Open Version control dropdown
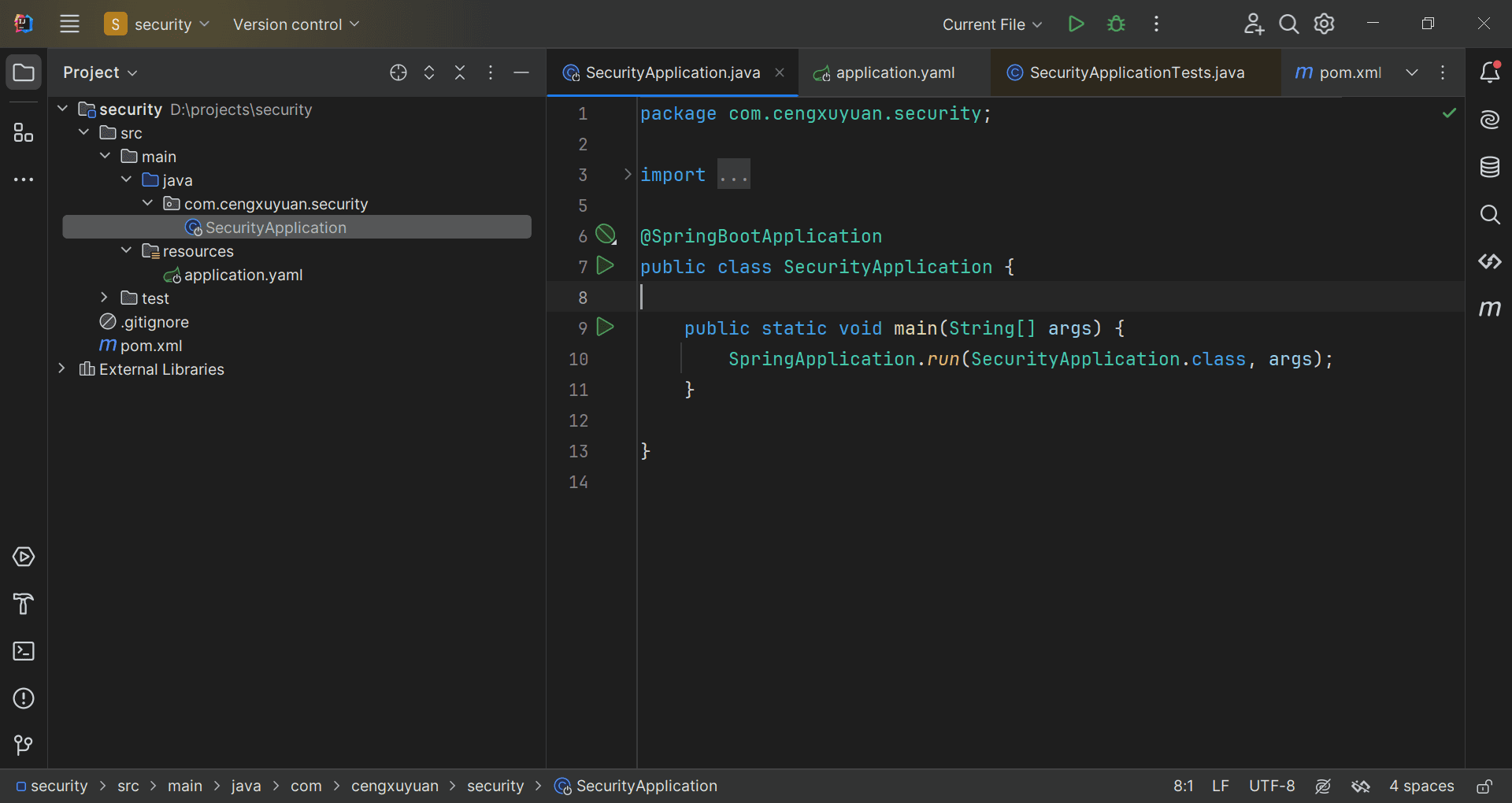 (x=296, y=24)
